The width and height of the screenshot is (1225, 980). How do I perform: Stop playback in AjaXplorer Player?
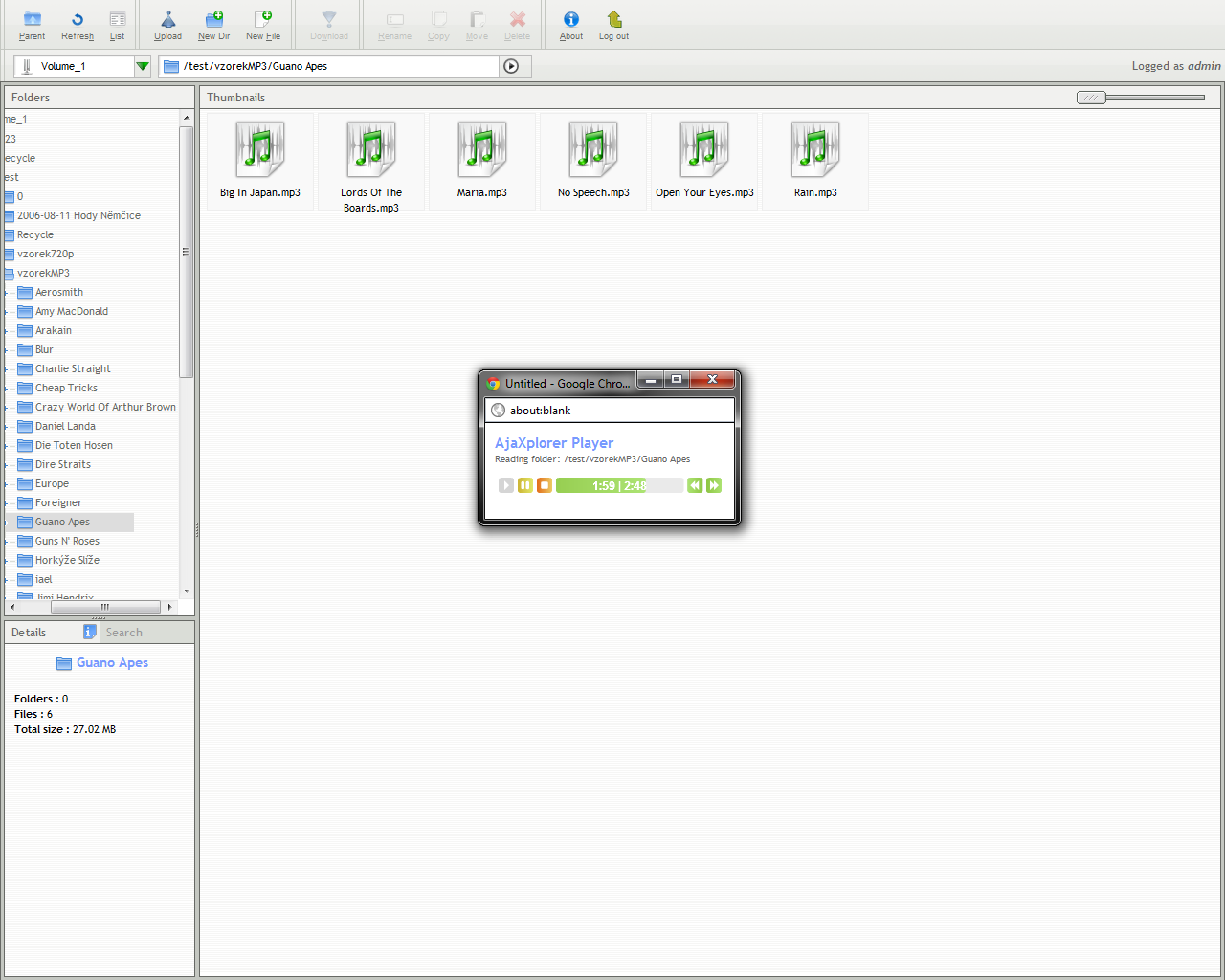point(545,485)
